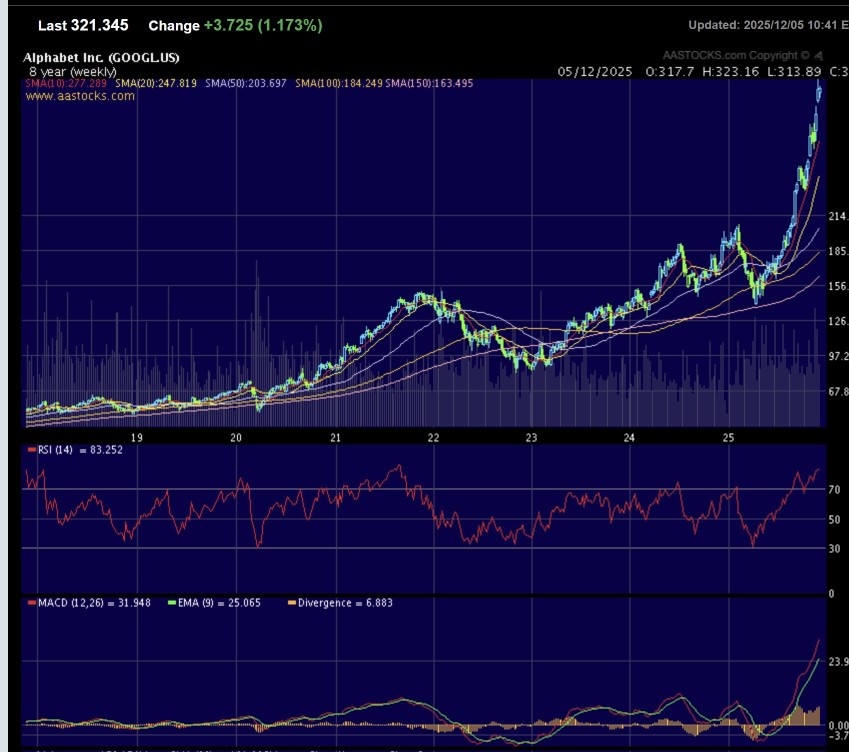Click the year 24 axis label
The height and width of the screenshot is (752, 849).
click(x=629, y=437)
